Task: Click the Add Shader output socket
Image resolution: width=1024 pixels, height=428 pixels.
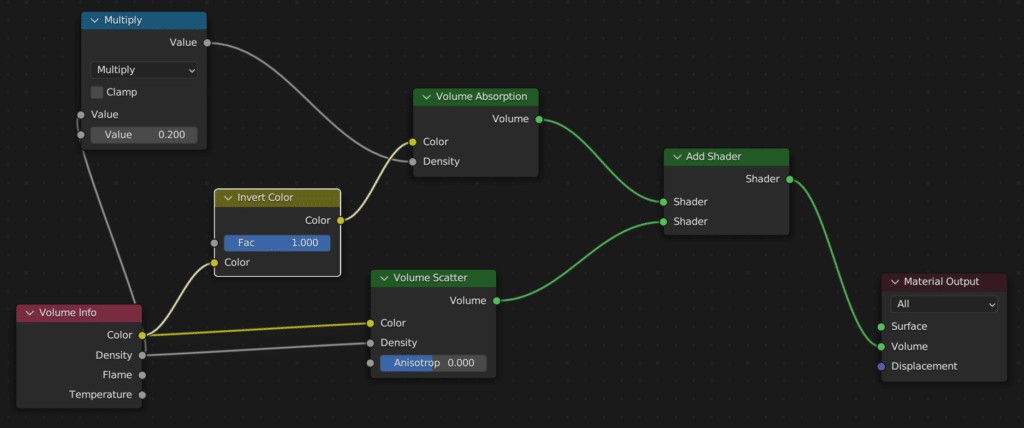Action: pyautogui.click(x=789, y=180)
